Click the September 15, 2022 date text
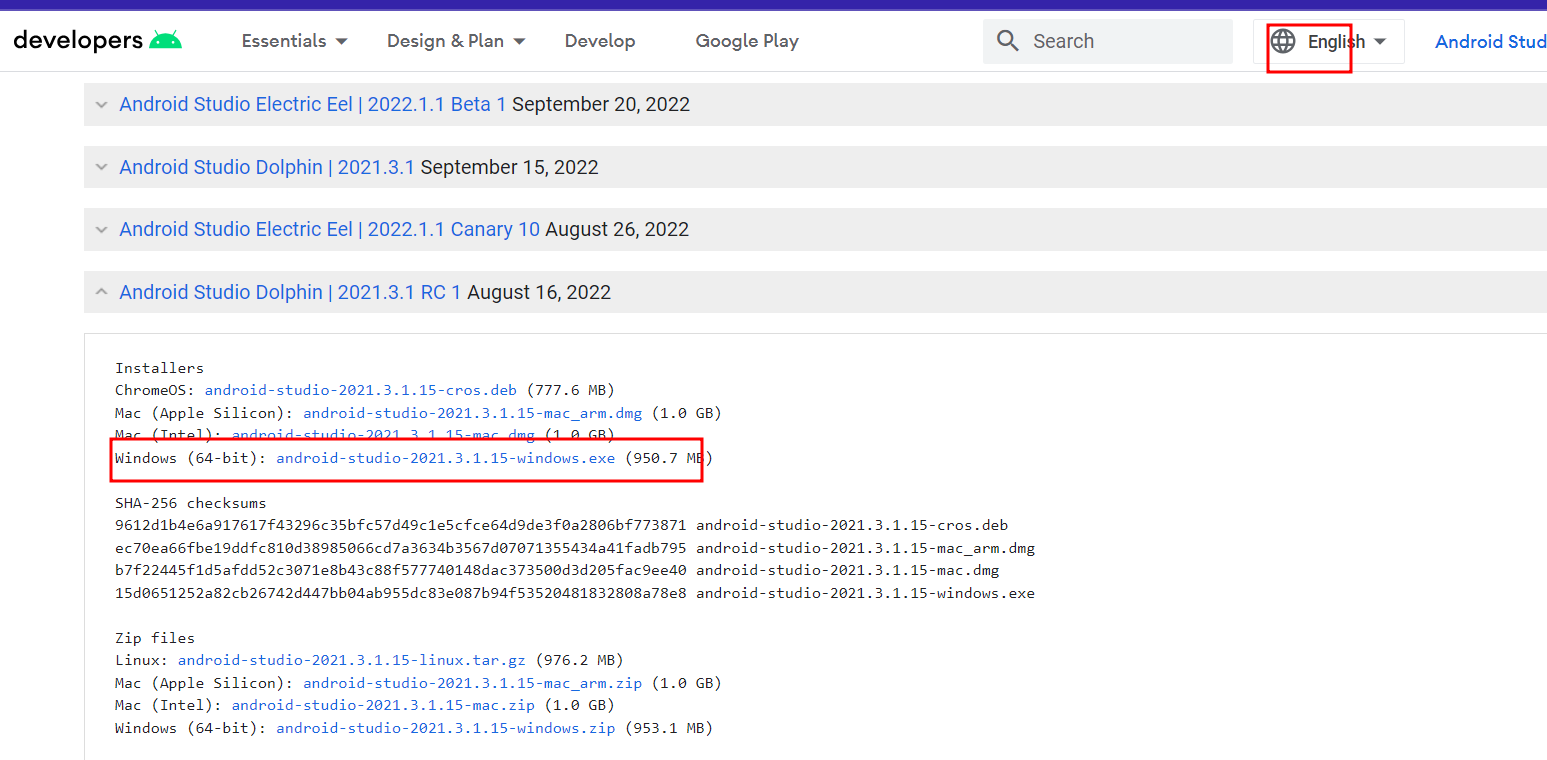 pyautogui.click(x=509, y=167)
